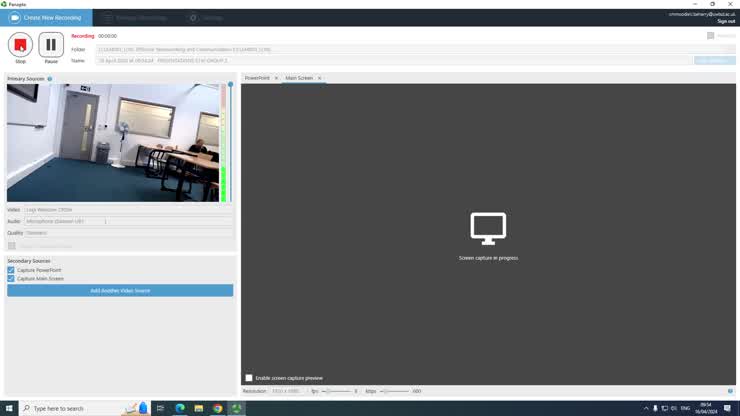Viewport: 740px width, 416px height.
Task: Click the Sign out link
Action: (725, 21)
